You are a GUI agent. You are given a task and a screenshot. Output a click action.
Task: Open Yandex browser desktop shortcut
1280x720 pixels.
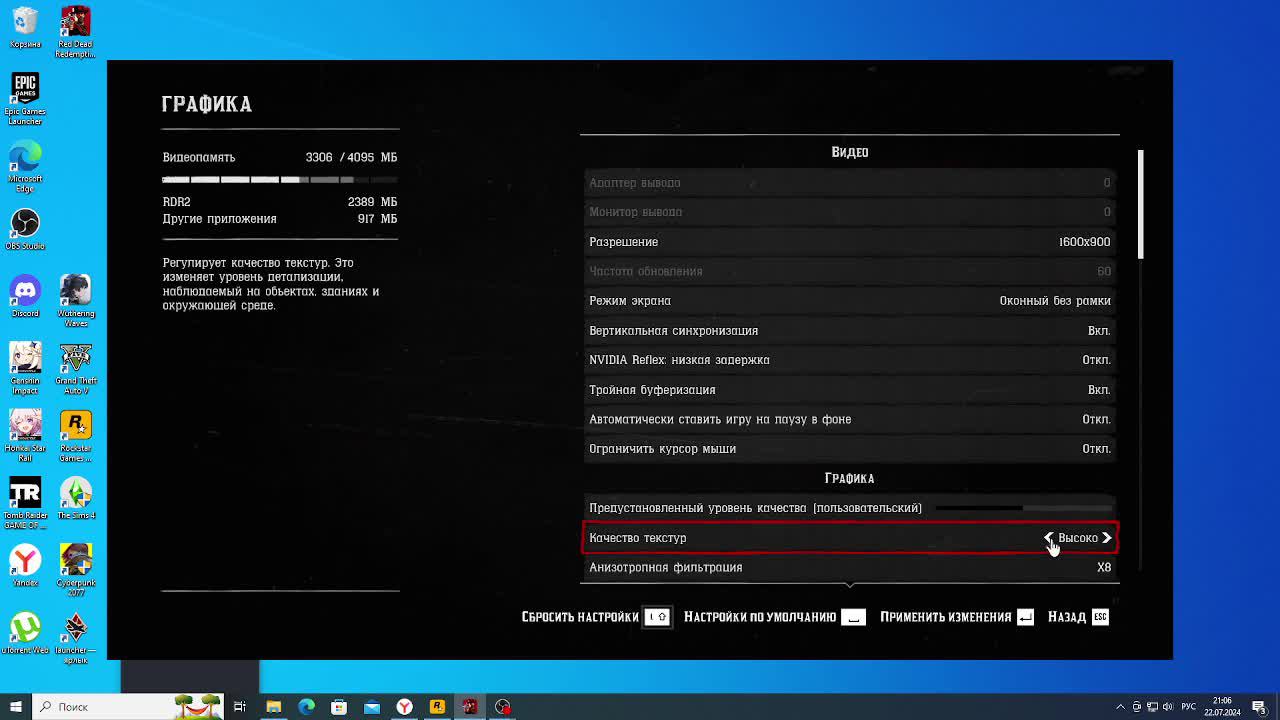(25, 565)
